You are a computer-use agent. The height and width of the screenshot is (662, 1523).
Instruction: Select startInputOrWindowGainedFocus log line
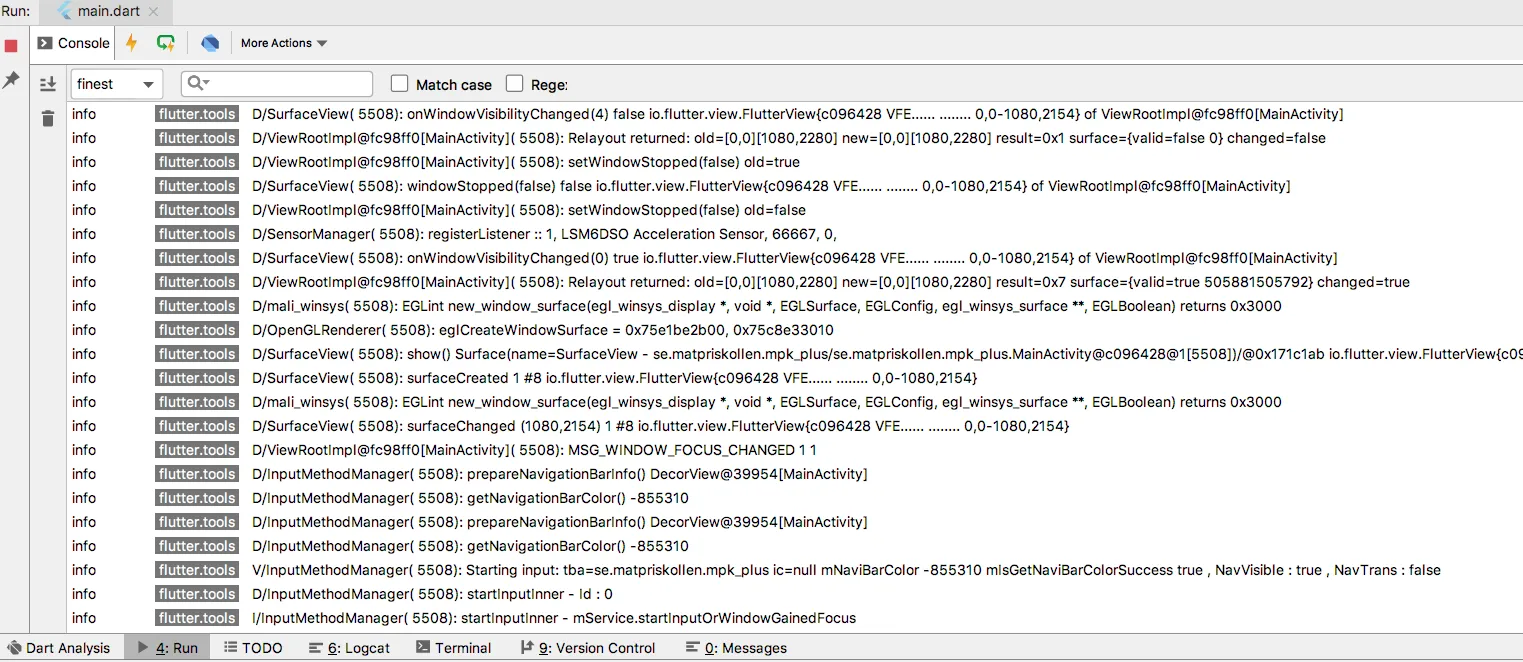795,618
